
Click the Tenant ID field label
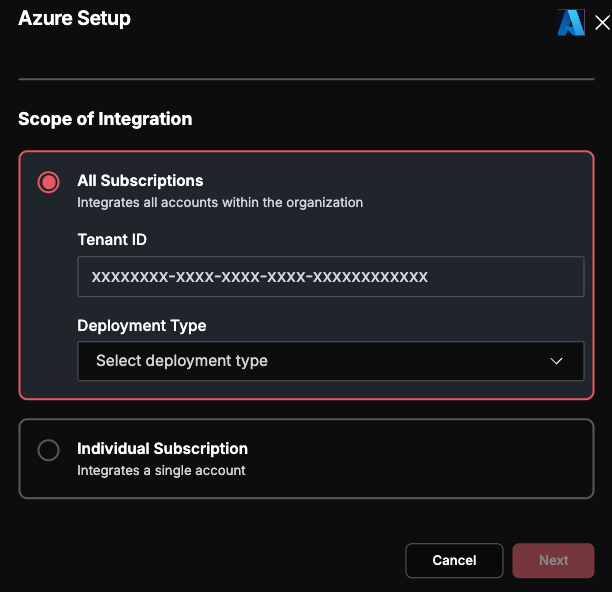point(112,240)
